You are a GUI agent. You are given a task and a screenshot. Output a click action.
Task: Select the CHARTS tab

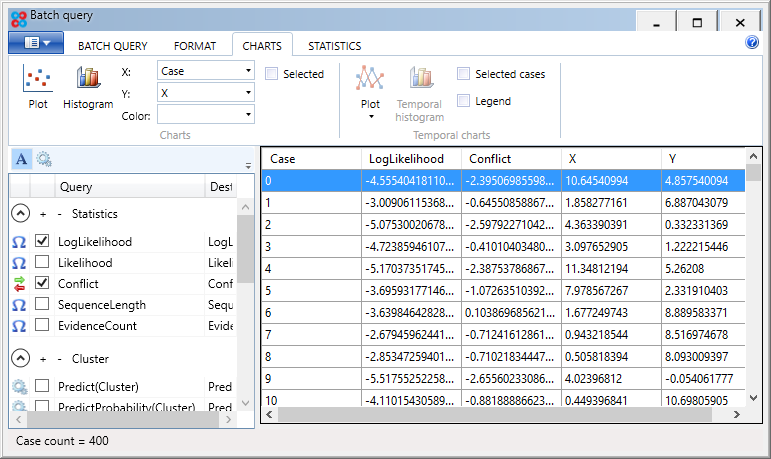262,46
